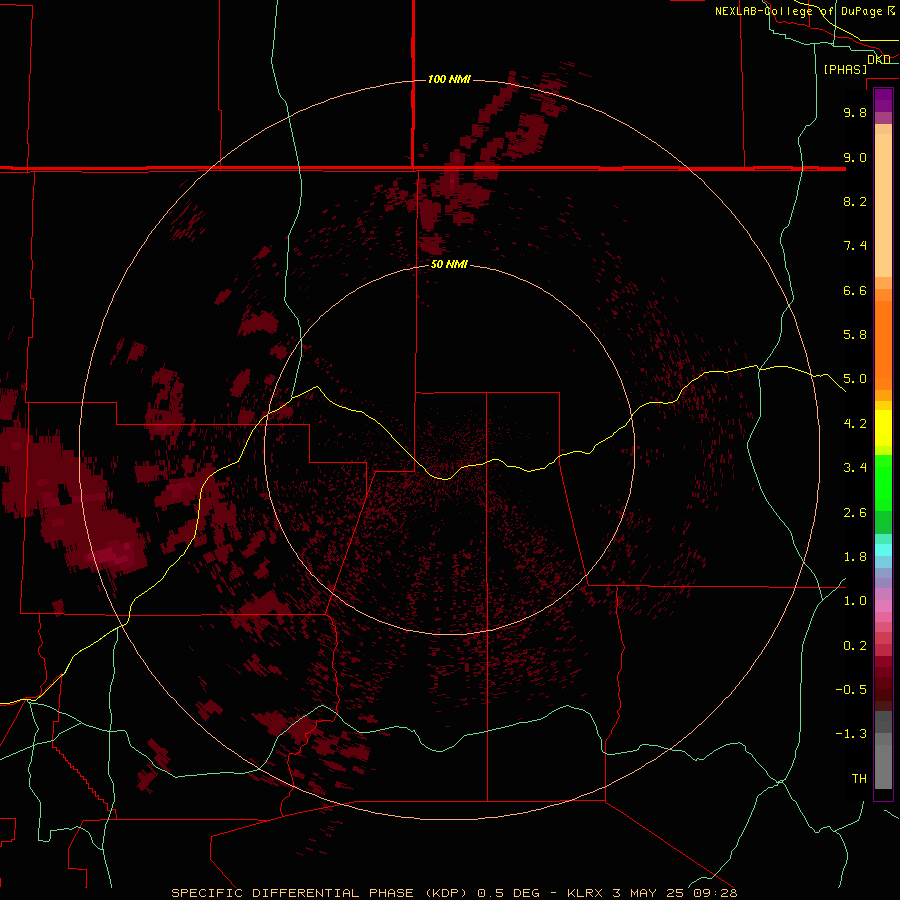Click the NEXLAB-College of DuPage credit text

click(x=799, y=11)
